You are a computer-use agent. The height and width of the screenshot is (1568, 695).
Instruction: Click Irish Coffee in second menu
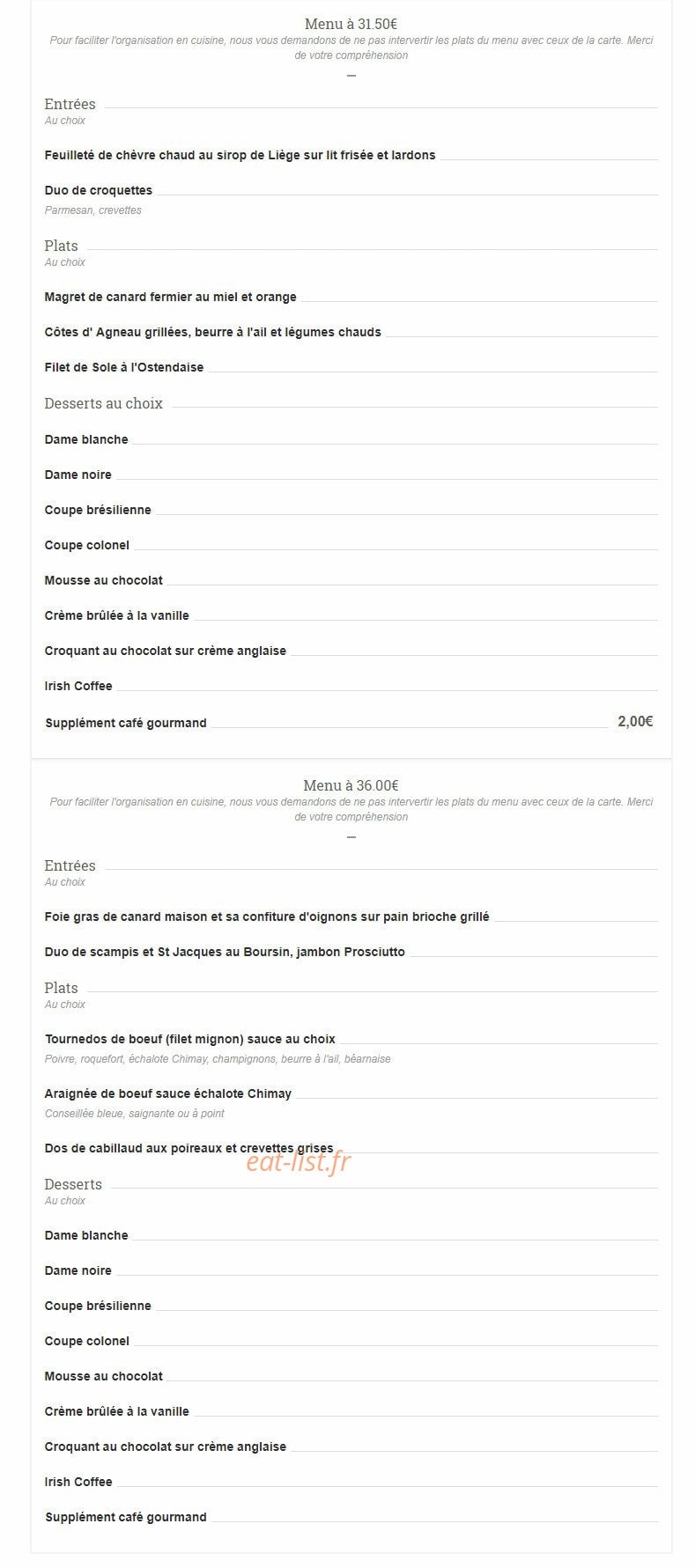tap(78, 1482)
